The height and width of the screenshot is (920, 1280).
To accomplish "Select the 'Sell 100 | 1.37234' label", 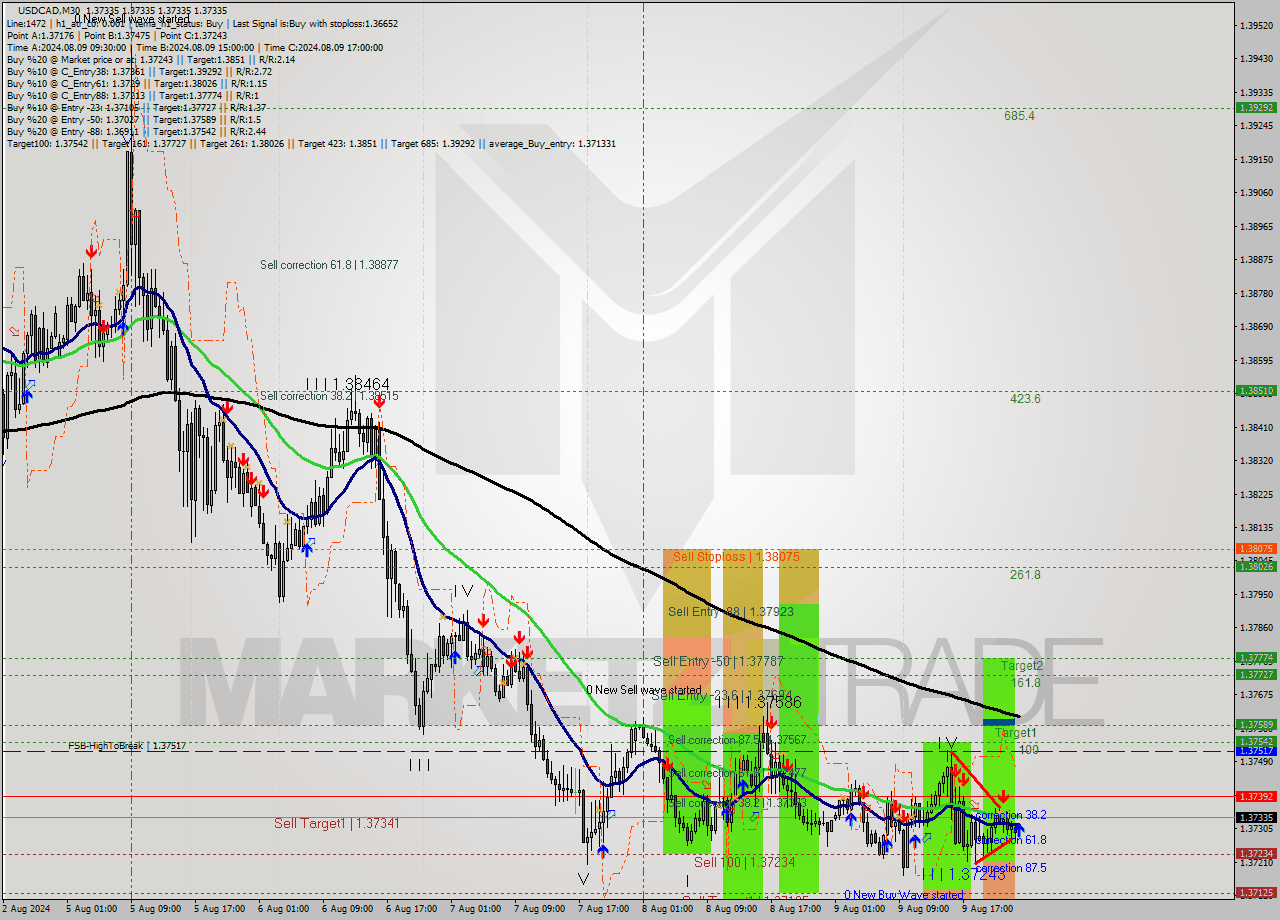I will tap(745, 862).
